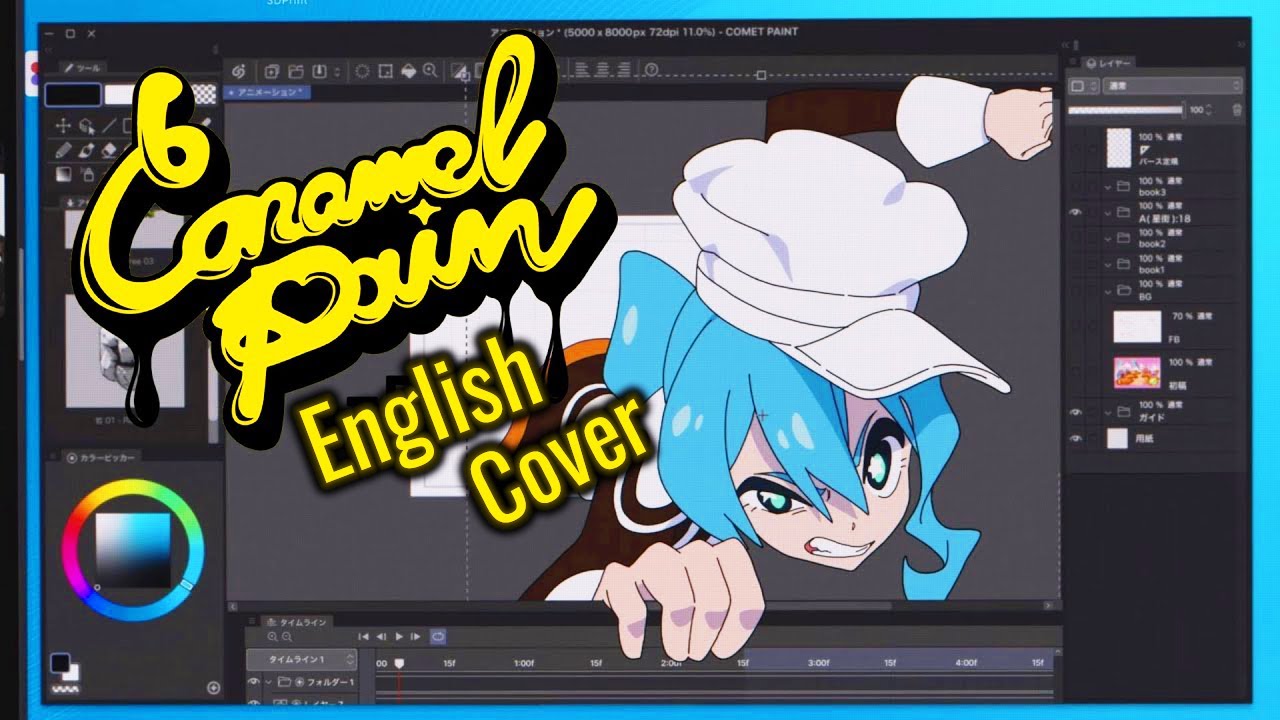This screenshot has width=1280, height=720.
Task: Delete layer with the trash icon
Action: 1237,110
